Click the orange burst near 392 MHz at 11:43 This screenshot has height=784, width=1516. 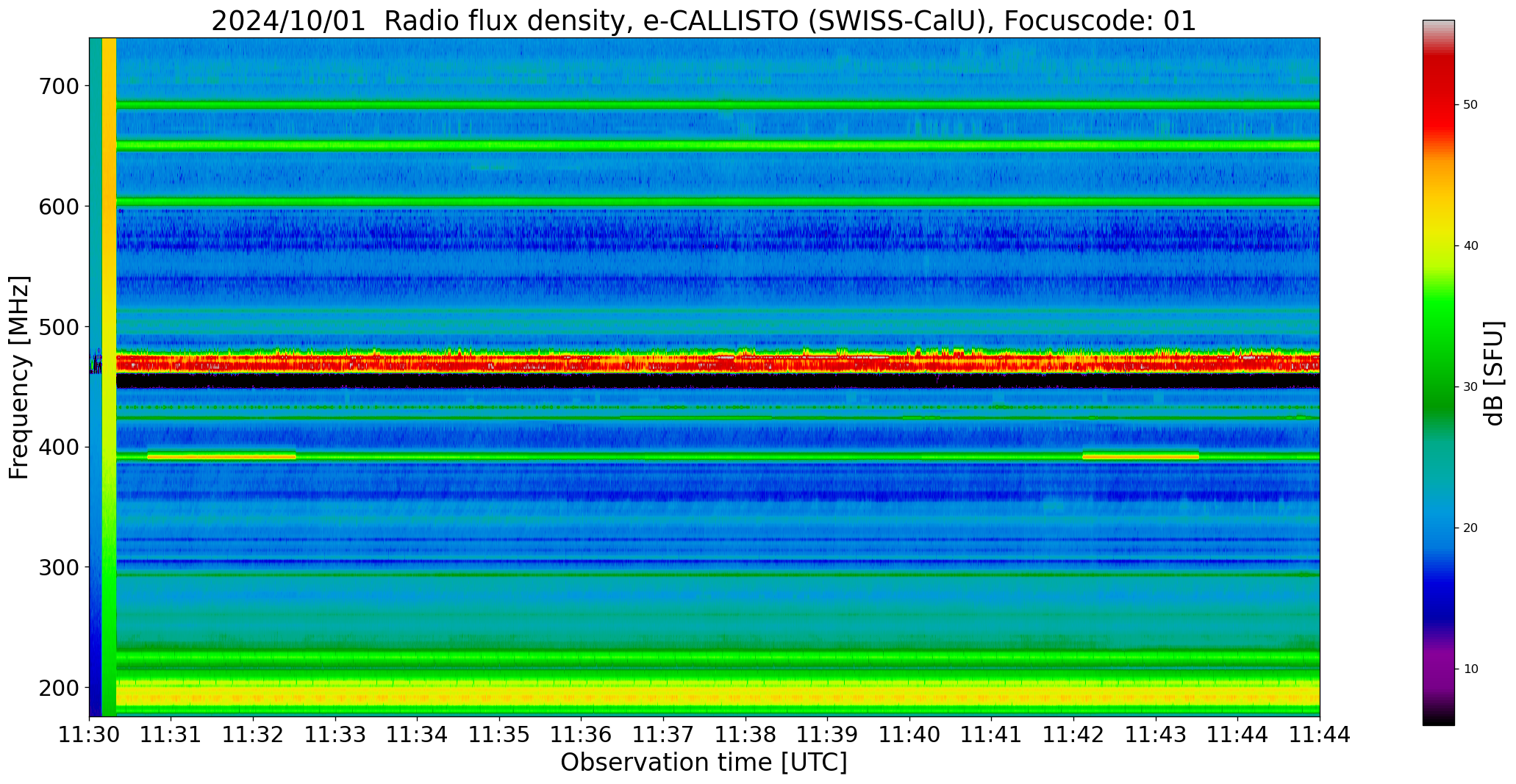pos(1140,456)
